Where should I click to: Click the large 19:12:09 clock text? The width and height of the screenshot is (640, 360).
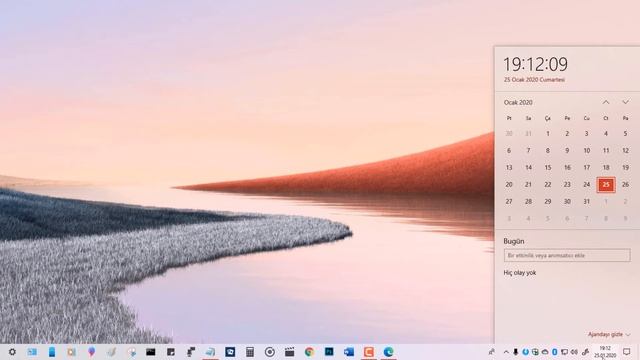536,64
